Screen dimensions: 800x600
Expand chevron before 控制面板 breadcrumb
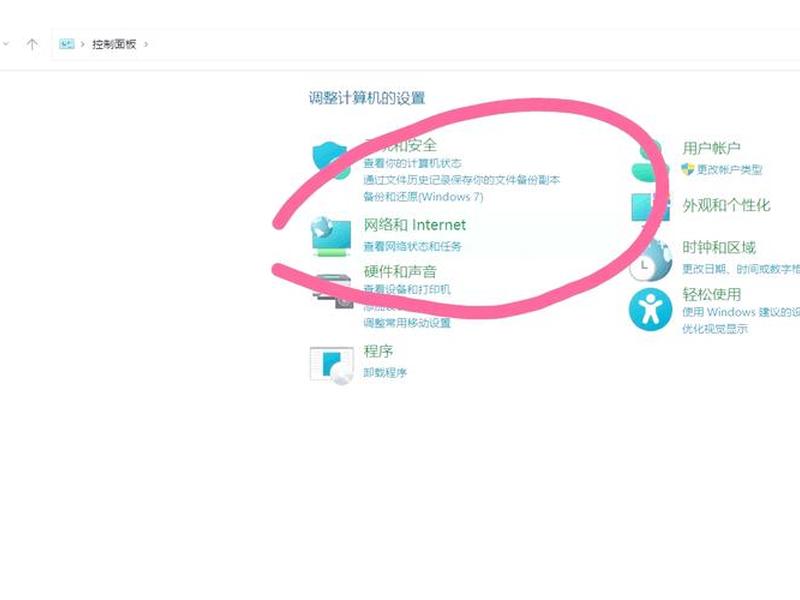83,44
